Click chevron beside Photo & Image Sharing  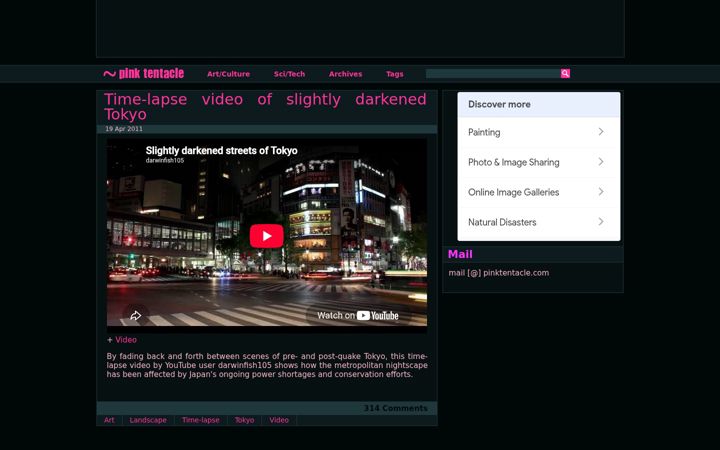coord(601,162)
